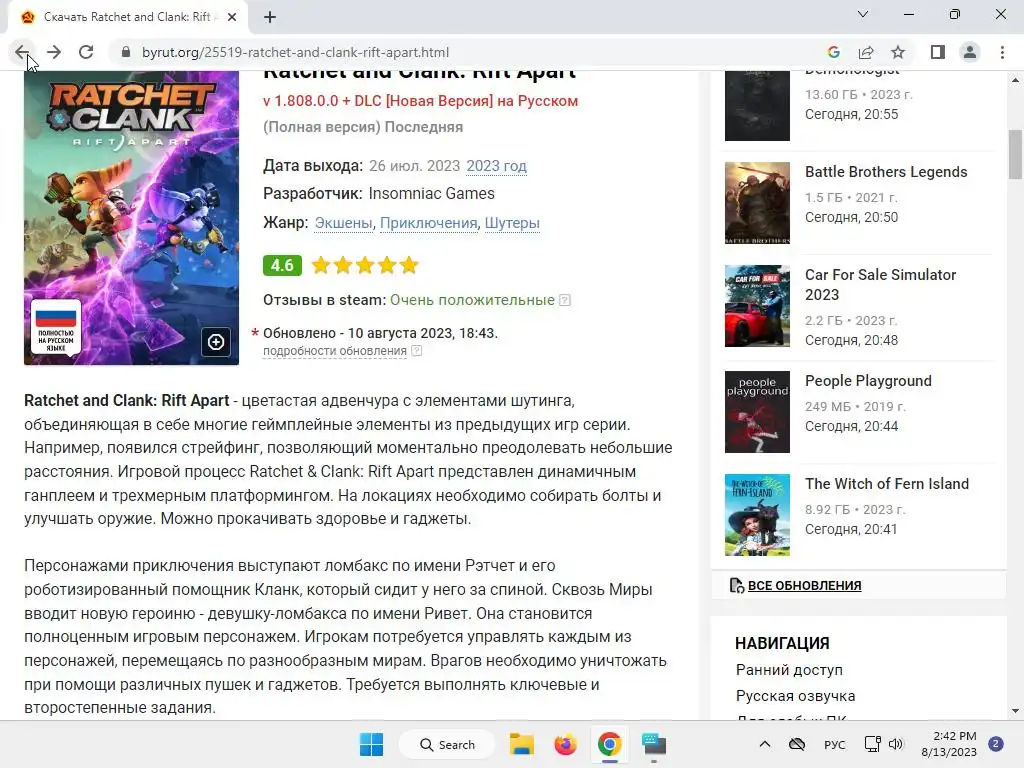Enlarge the cover with the zoom-plus icon
The height and width of the screenshot is (768, 1024).
(216, 342)
